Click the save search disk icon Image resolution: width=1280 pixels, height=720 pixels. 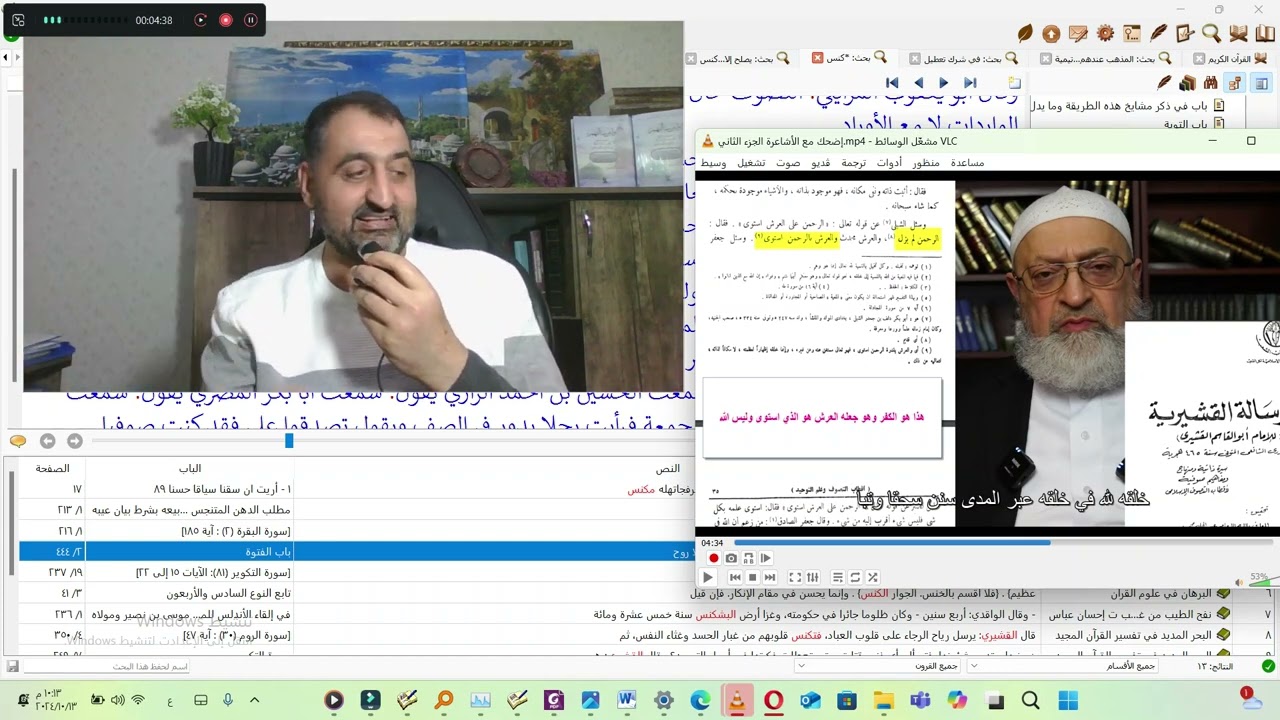[12, 666]
